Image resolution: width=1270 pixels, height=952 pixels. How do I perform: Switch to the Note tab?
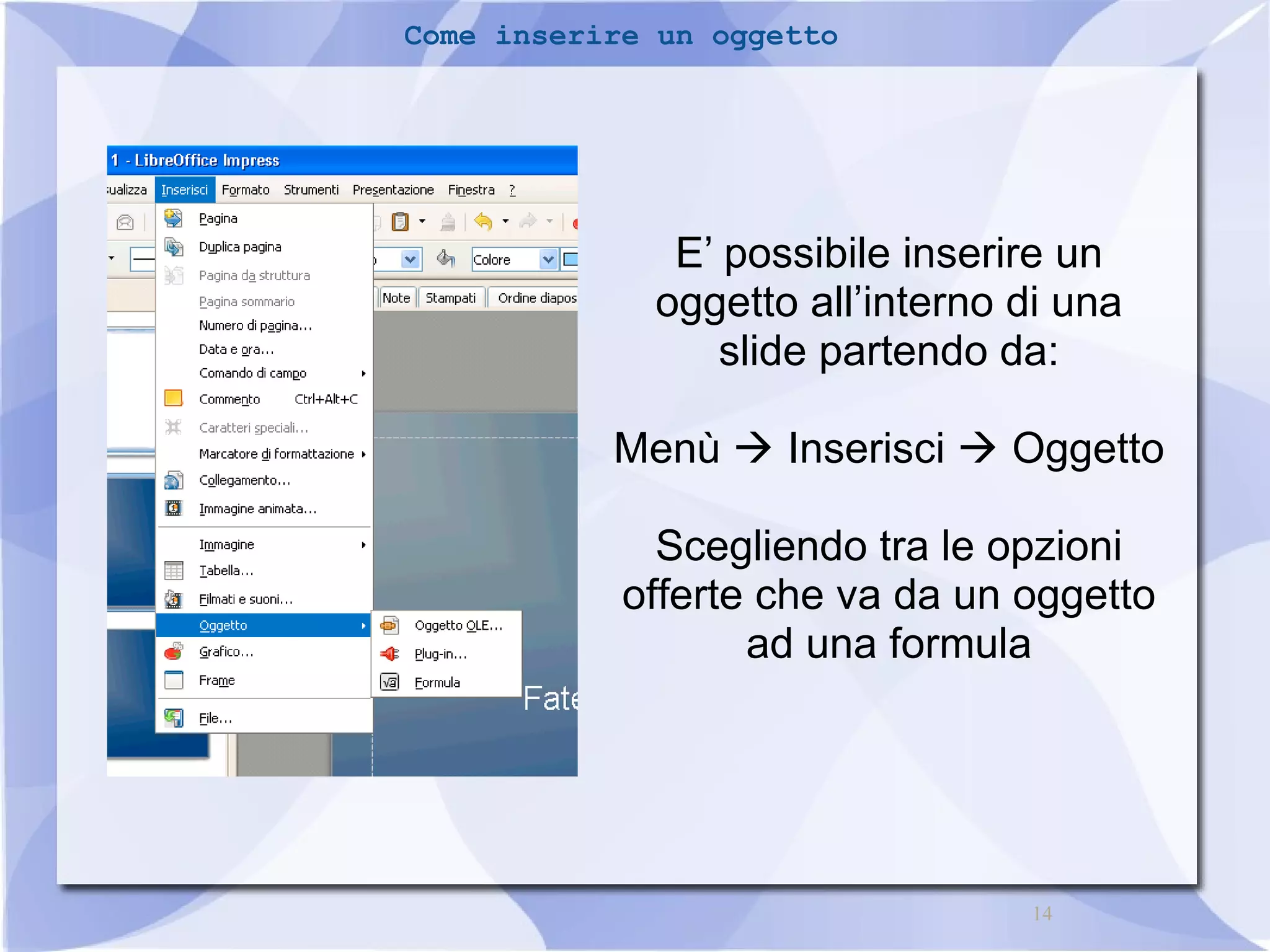396,298
